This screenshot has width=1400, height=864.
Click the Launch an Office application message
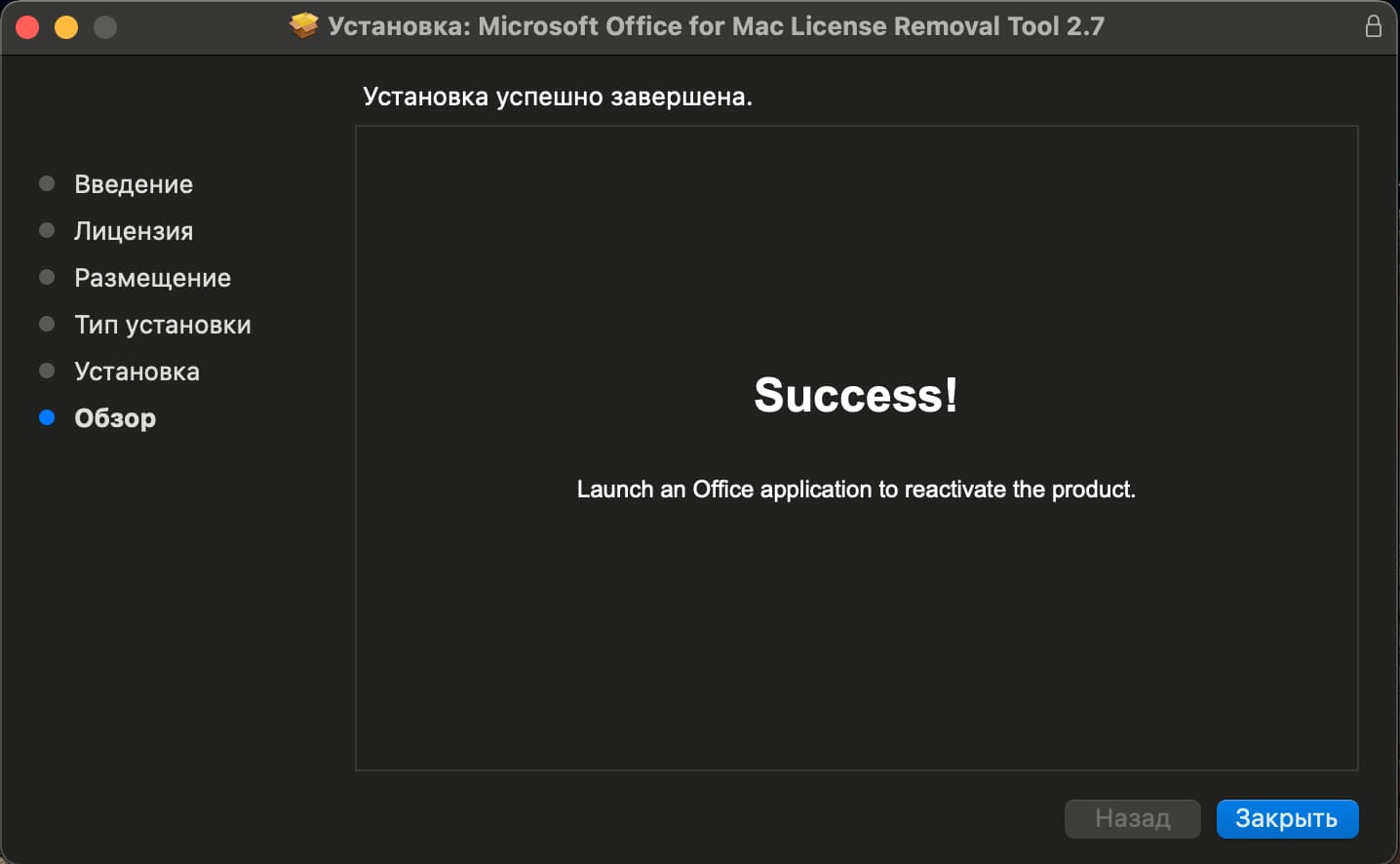coord(856,490)
